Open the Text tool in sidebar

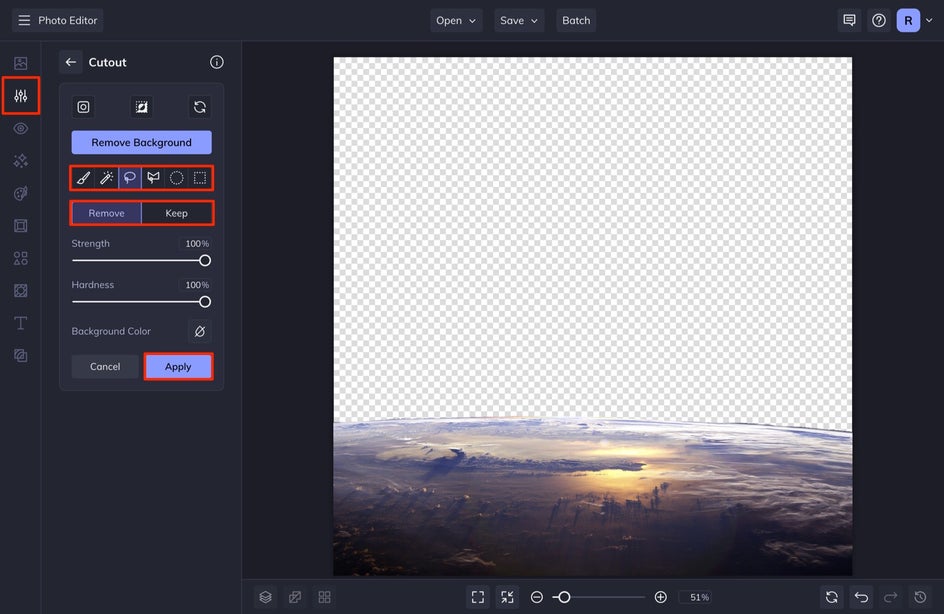point(20,323)
